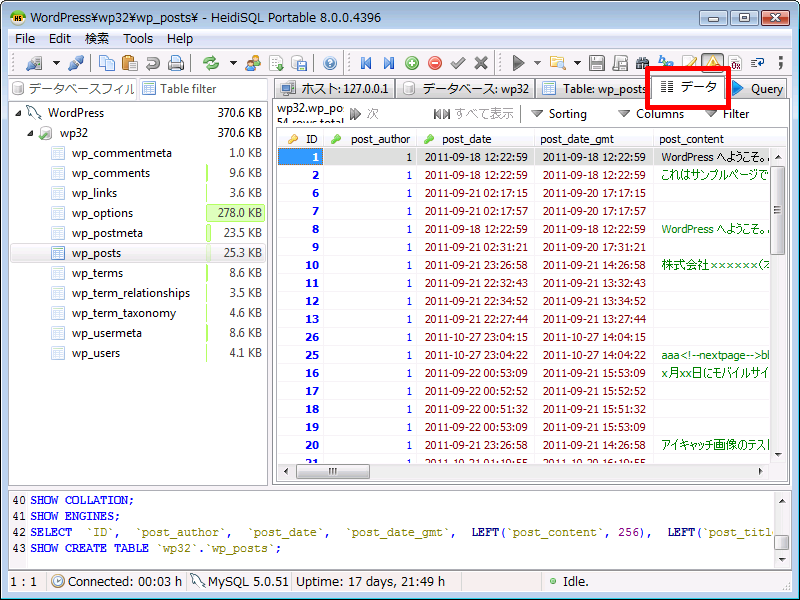Toggle the stop on errors warning button

(x=712, y=62)
